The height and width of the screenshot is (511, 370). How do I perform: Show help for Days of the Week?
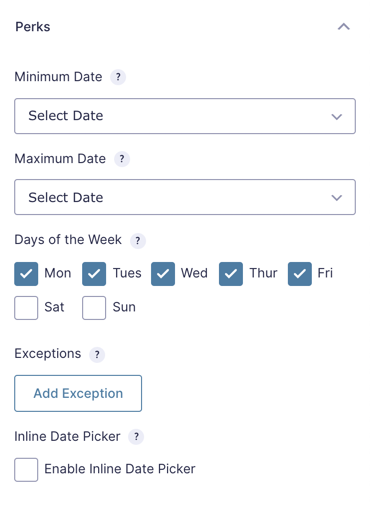coord(138,241)
